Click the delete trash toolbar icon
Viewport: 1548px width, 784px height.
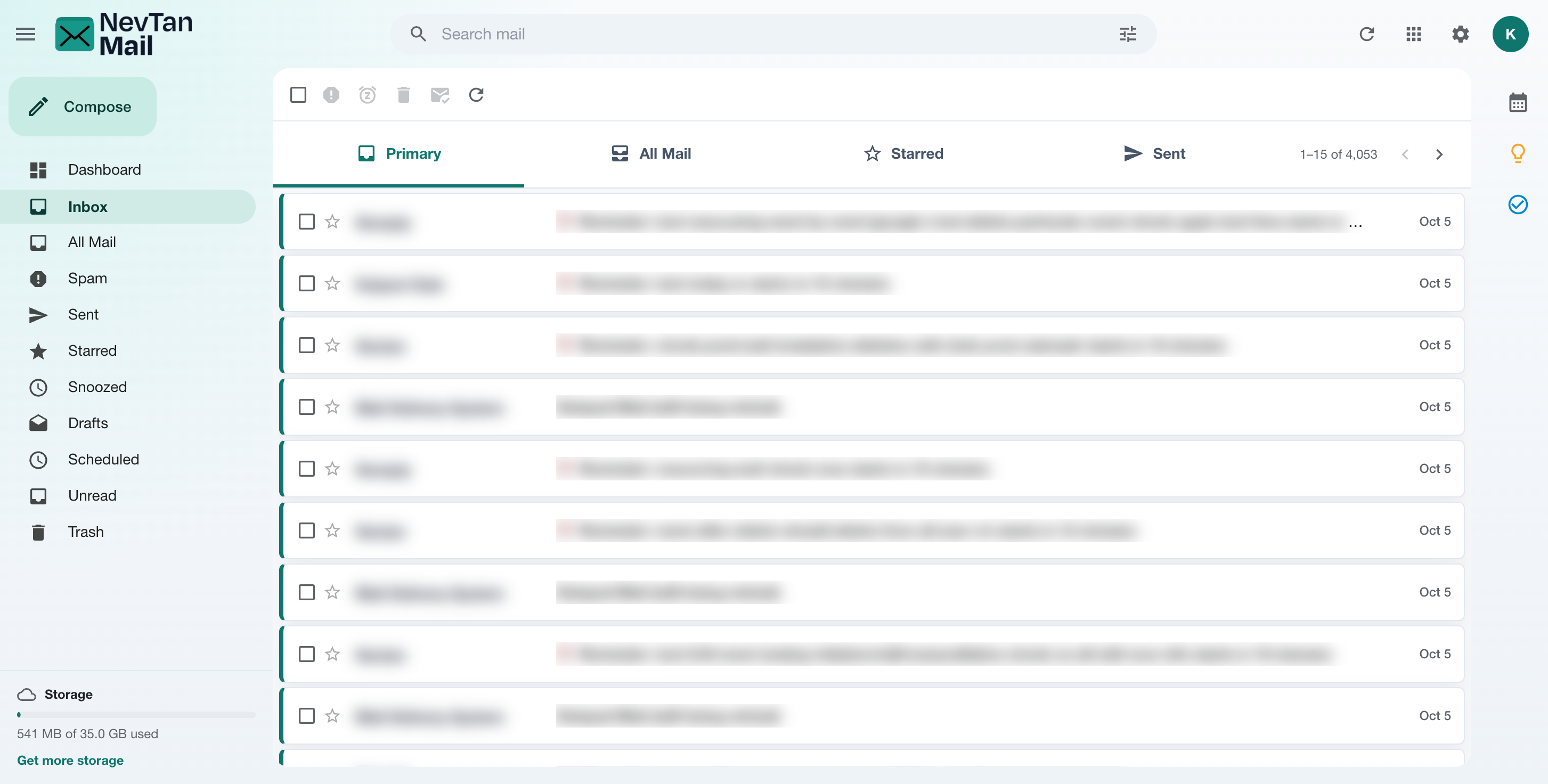(x=403, y=94)
